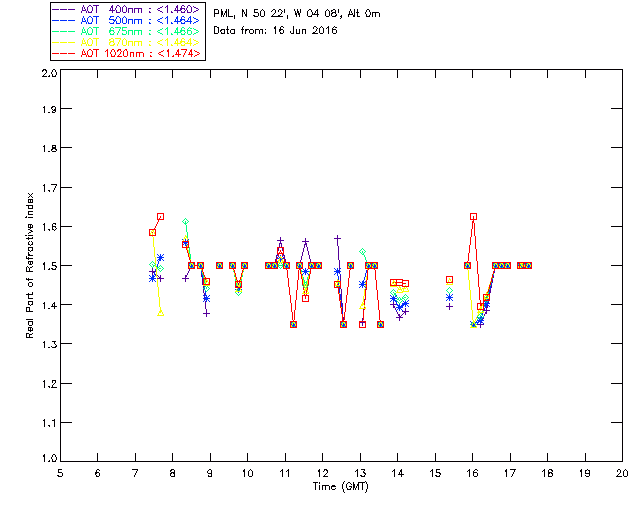This screenshot has height=512, width=640.
Task: Click the hour 5 x-axis label
Action: point(60,473)
